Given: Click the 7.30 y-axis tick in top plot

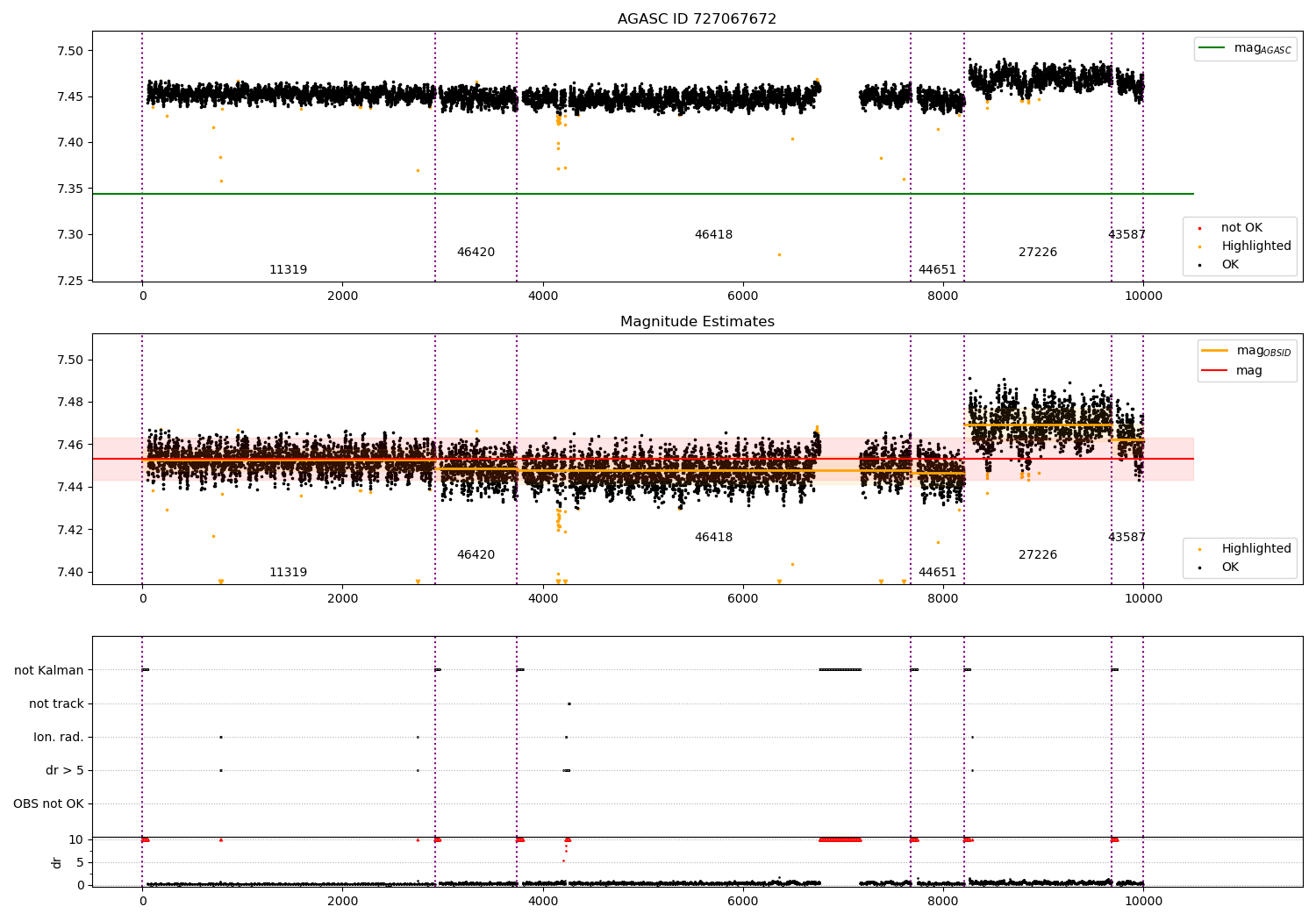Looking at the screenshot, I should (x=70, y=234).
